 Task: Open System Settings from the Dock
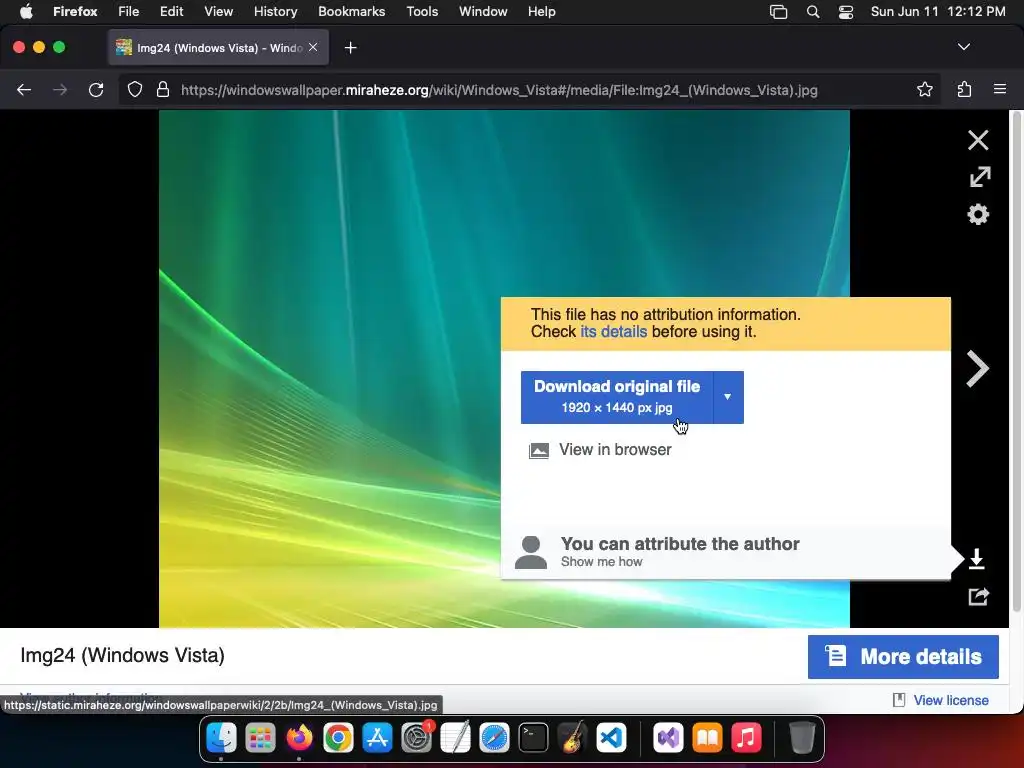tap(416, 738)
